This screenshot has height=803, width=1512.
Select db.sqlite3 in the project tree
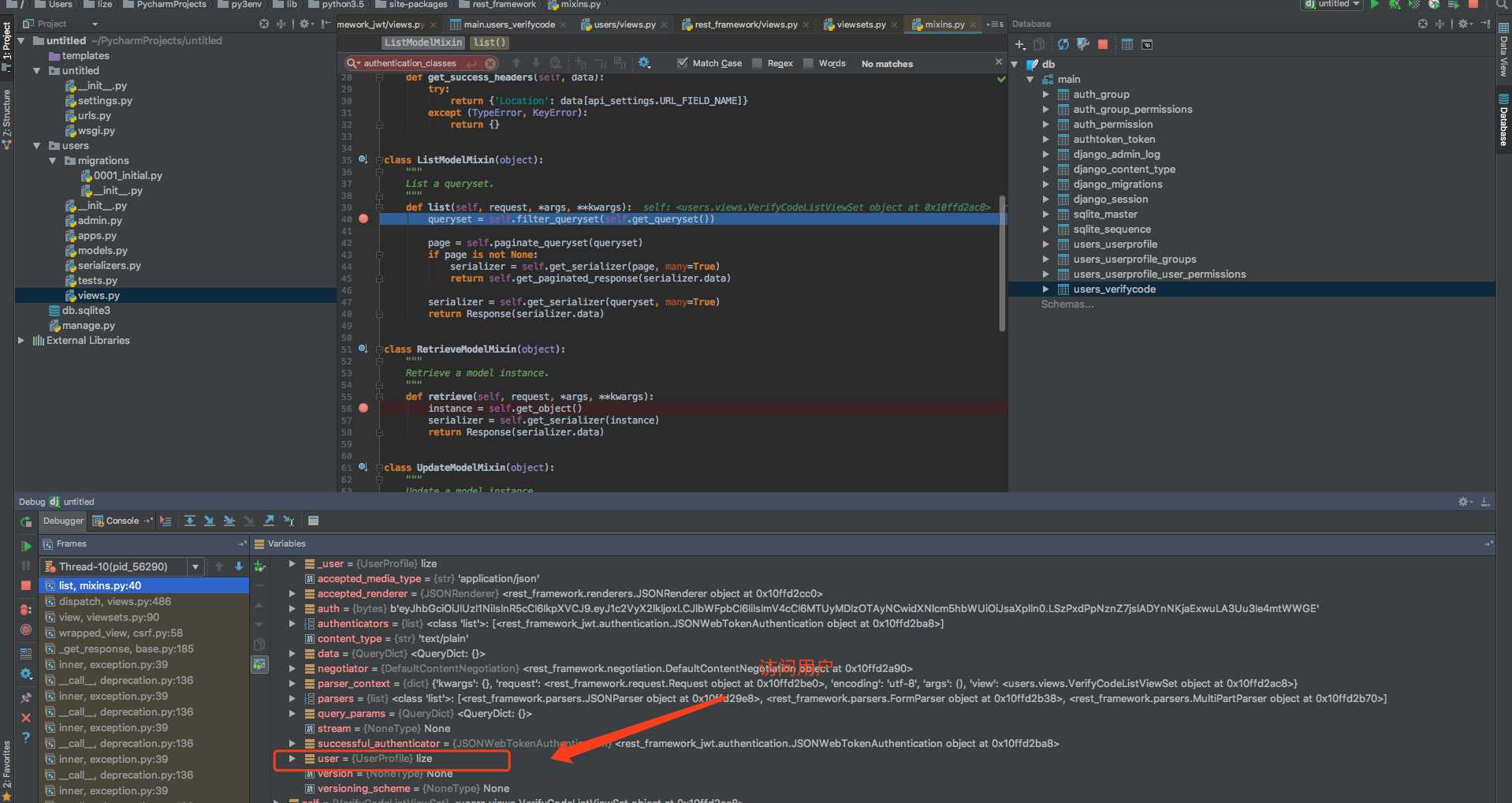click(86, 310)
